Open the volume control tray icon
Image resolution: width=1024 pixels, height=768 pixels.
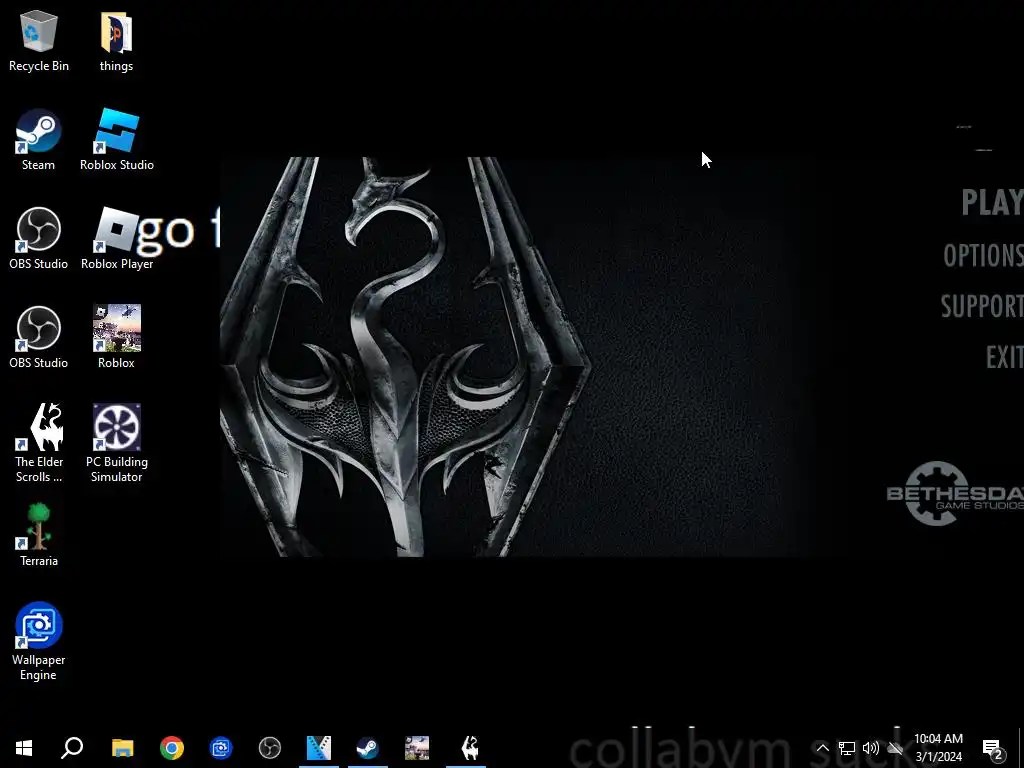[871, 748]
